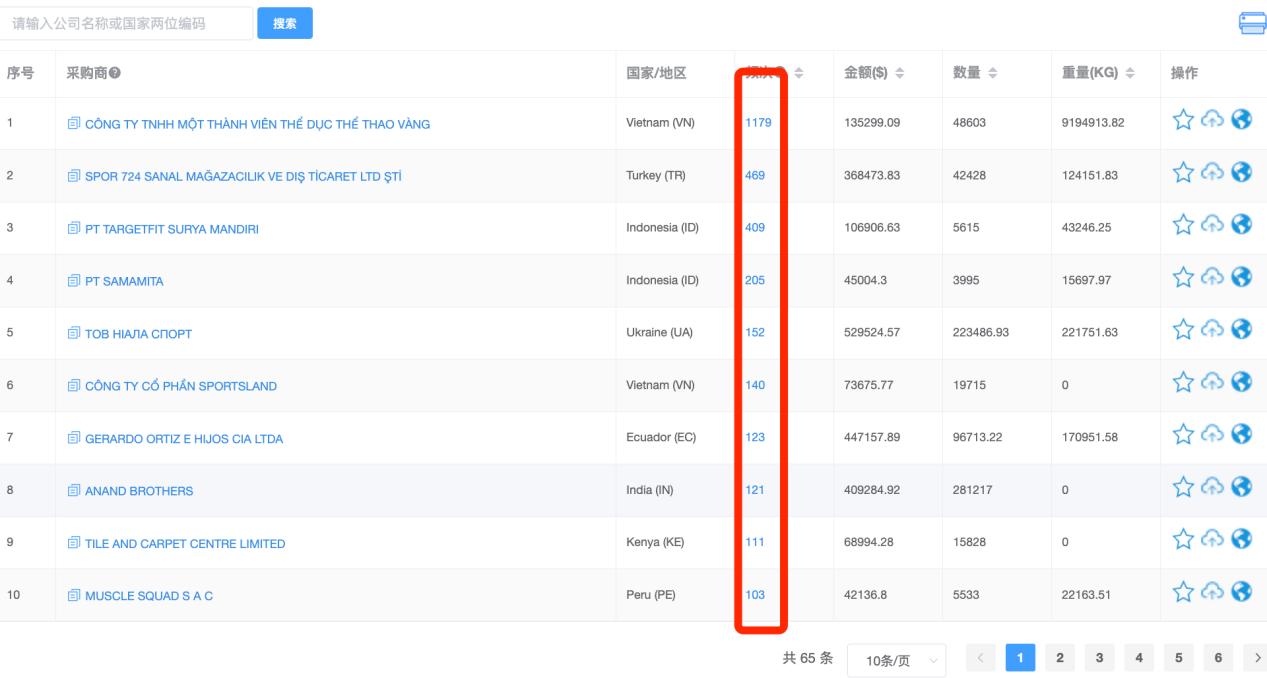Open globe icon for CÔNG TY CỔ PHẦN SPORTSLAND
Image resolution: width=1267 pixels, height=678 pixels.
pyautogui.click(x=1243, y=382)
